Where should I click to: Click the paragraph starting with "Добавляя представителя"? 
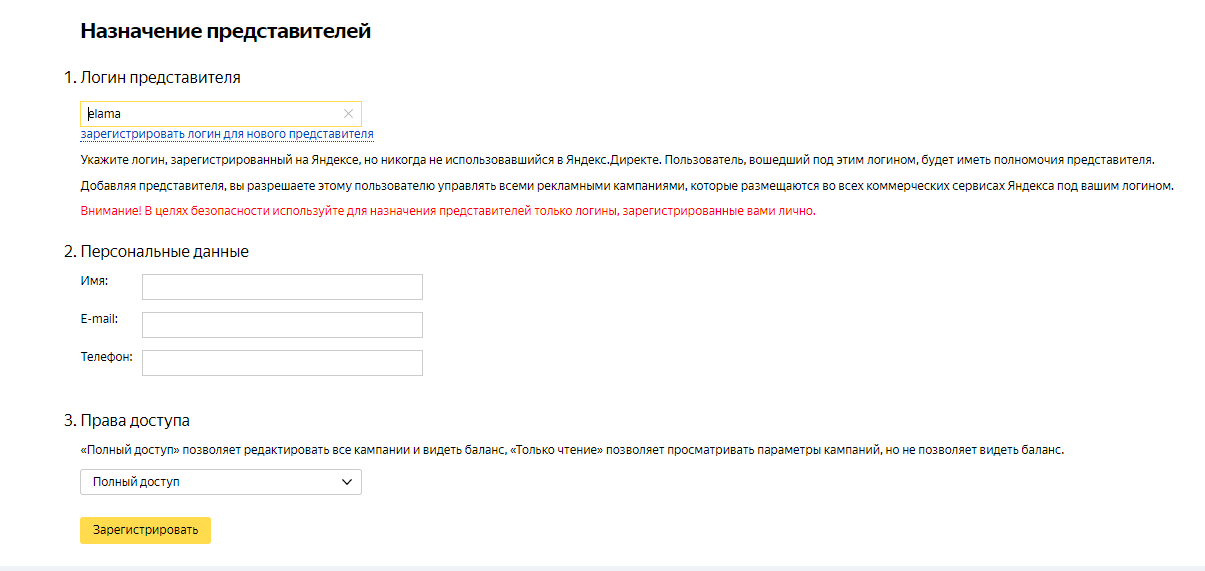pos(626,186)
